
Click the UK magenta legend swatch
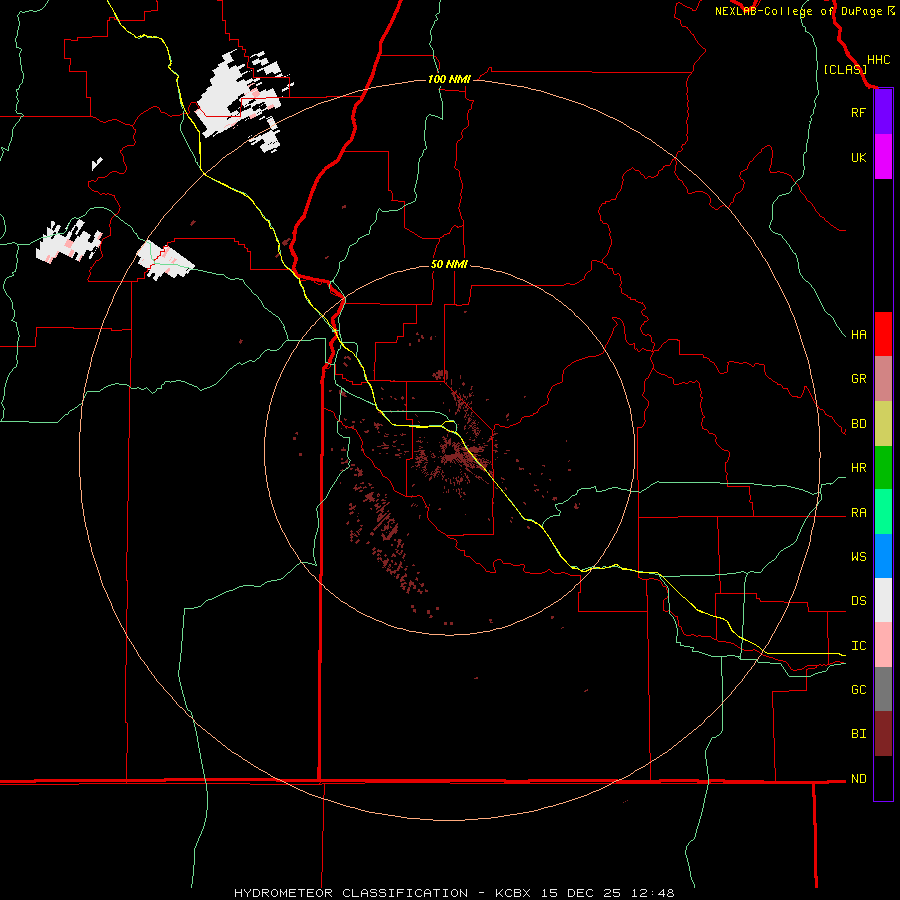[x=883, y=157]
